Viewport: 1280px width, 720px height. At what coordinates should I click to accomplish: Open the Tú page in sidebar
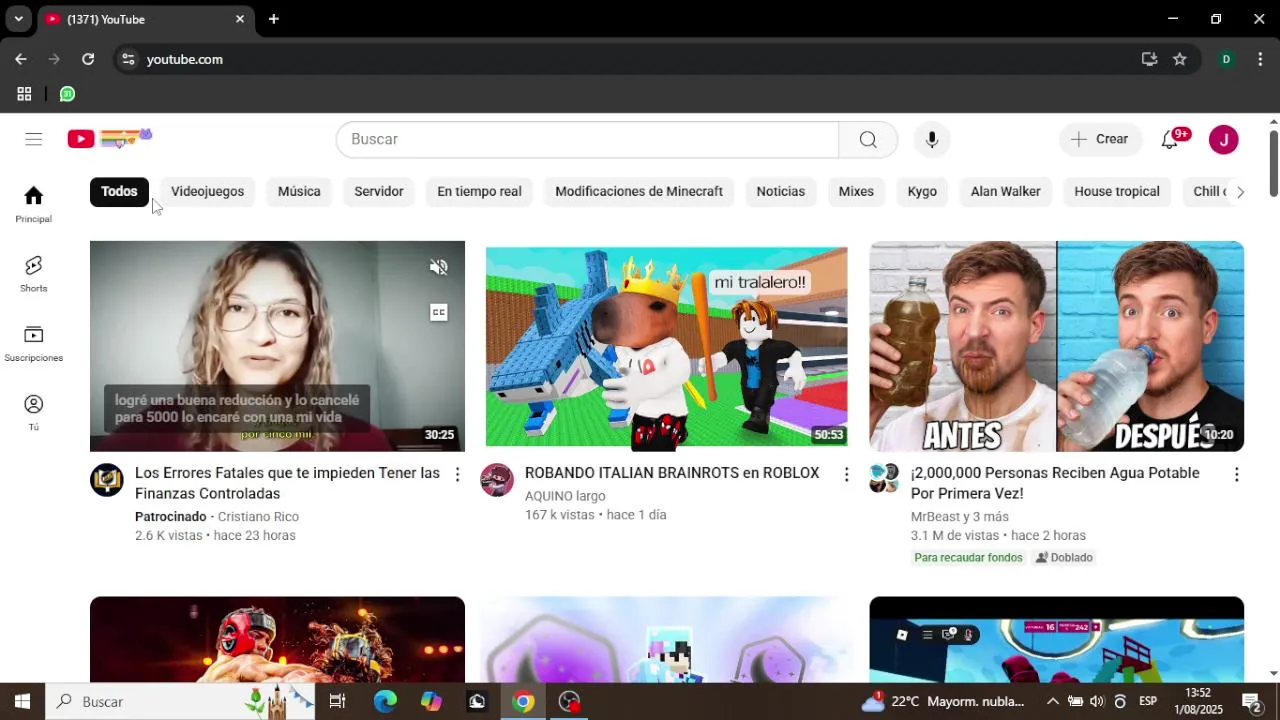pyautogui.click(x=34, y=412)
